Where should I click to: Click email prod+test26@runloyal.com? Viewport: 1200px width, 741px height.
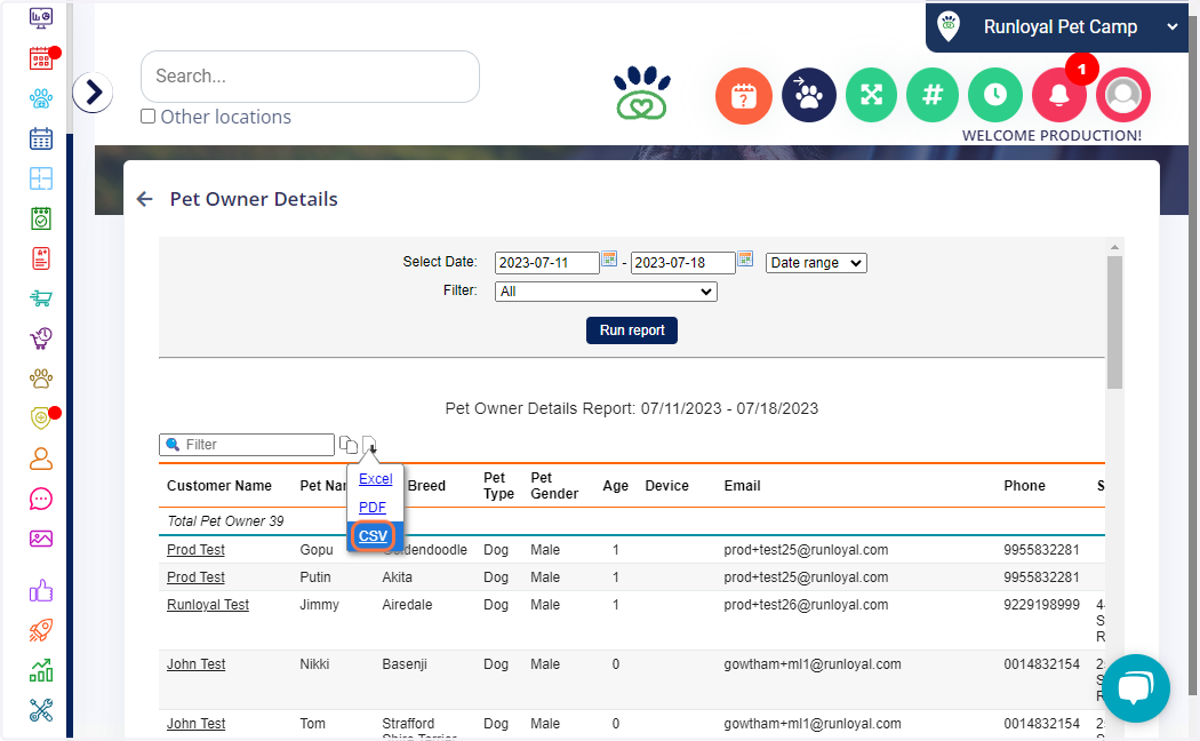(806, 605)
